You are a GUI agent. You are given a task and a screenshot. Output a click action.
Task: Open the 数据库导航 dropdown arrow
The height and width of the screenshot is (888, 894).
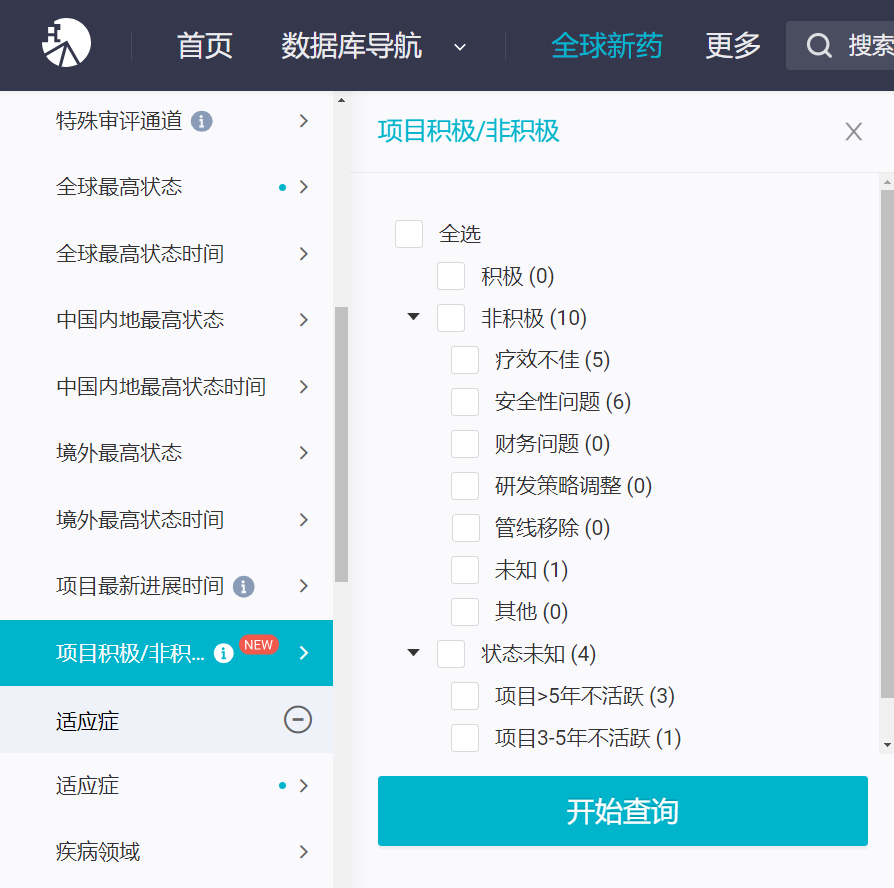[x=460, y=47]
